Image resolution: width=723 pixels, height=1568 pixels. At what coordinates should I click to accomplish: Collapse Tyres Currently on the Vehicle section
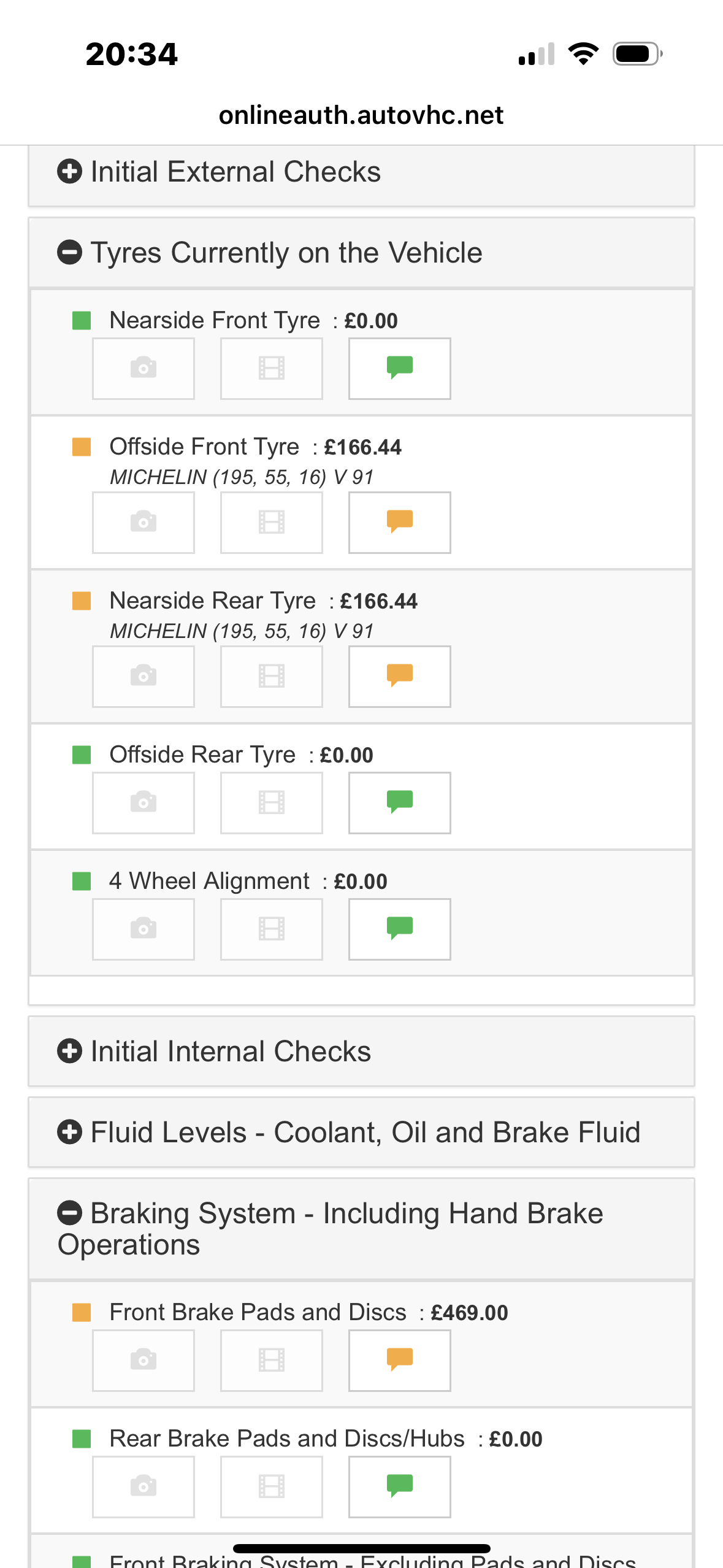69,253
